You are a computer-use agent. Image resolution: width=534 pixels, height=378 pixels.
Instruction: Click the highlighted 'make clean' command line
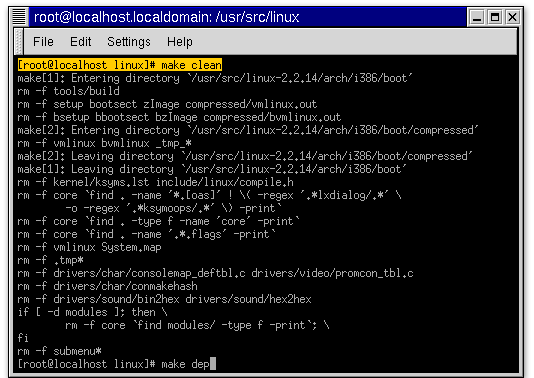coord(120,65)
